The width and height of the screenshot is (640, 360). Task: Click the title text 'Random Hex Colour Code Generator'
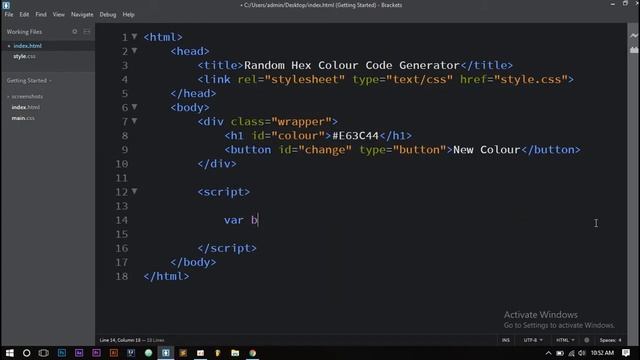click(352, 65)
